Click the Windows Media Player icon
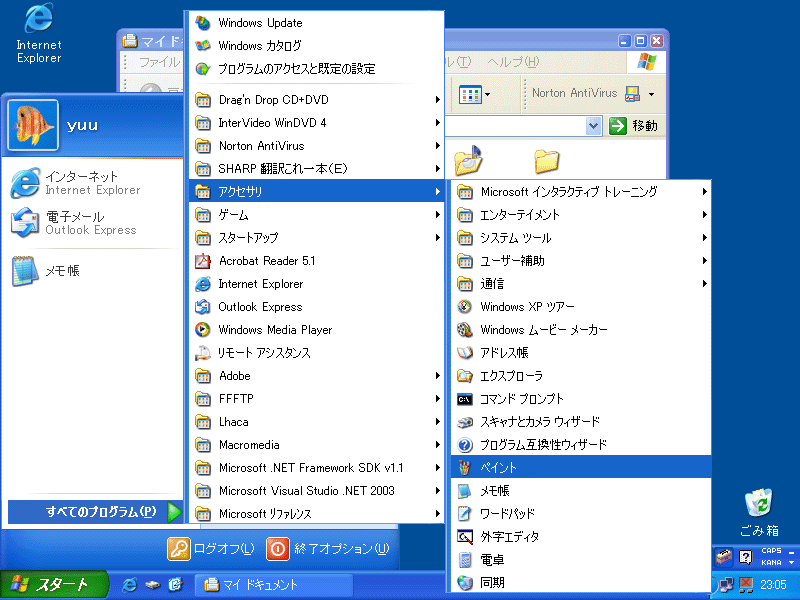The height and width of the screenshot is (600, 800). tap(203, 330)
